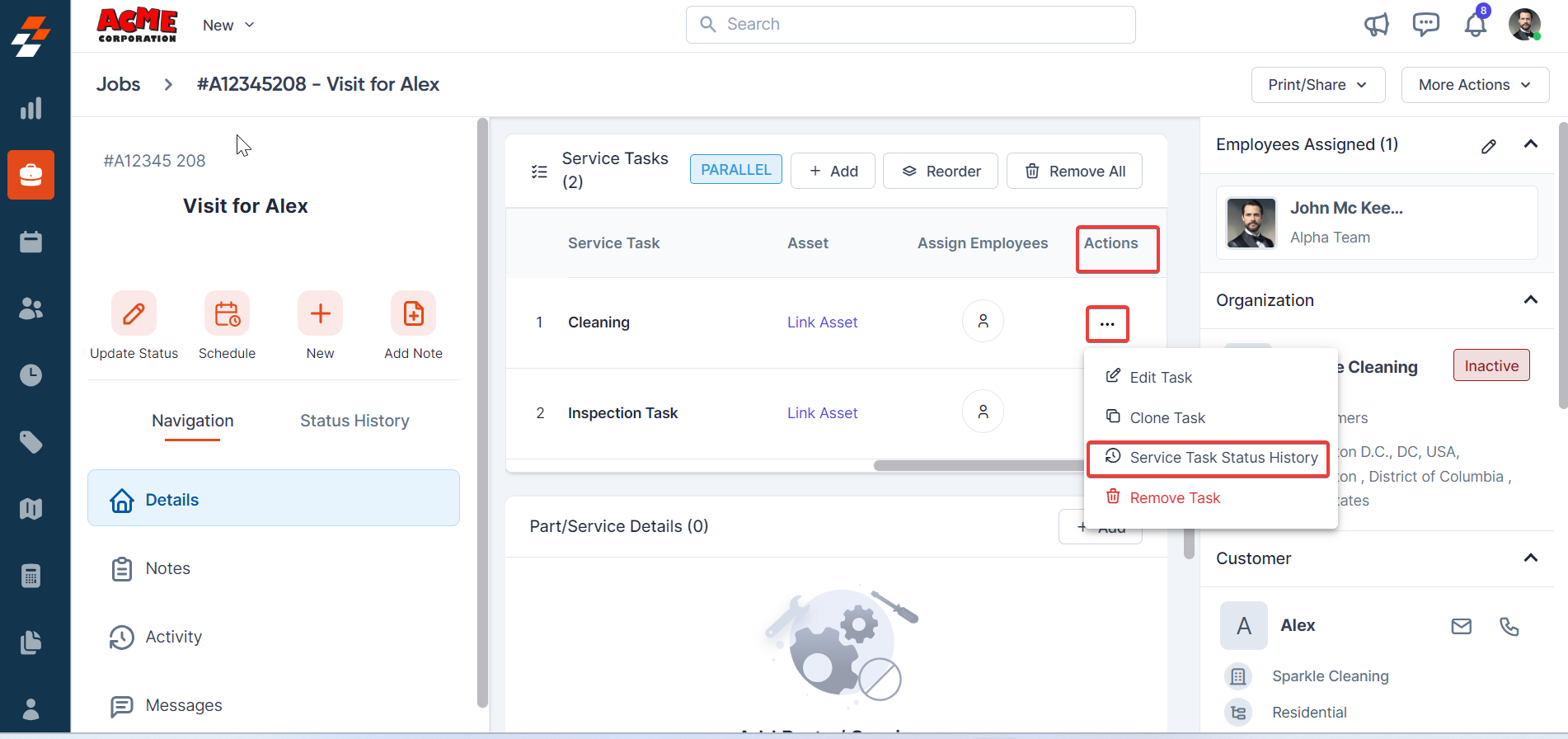Click the email icon for customer Alex
The image size is (1568, 739).
coord(1461,626)
